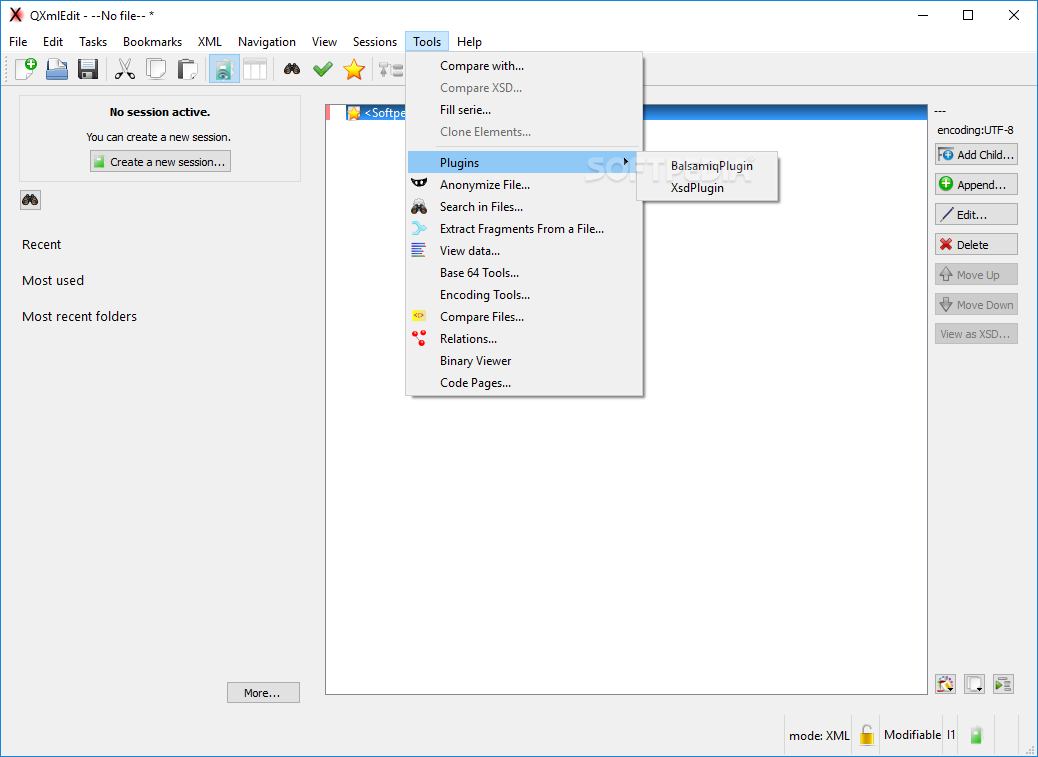Click the Append... button
Viewport: 1038px width, 757px height.
[976, 184]
